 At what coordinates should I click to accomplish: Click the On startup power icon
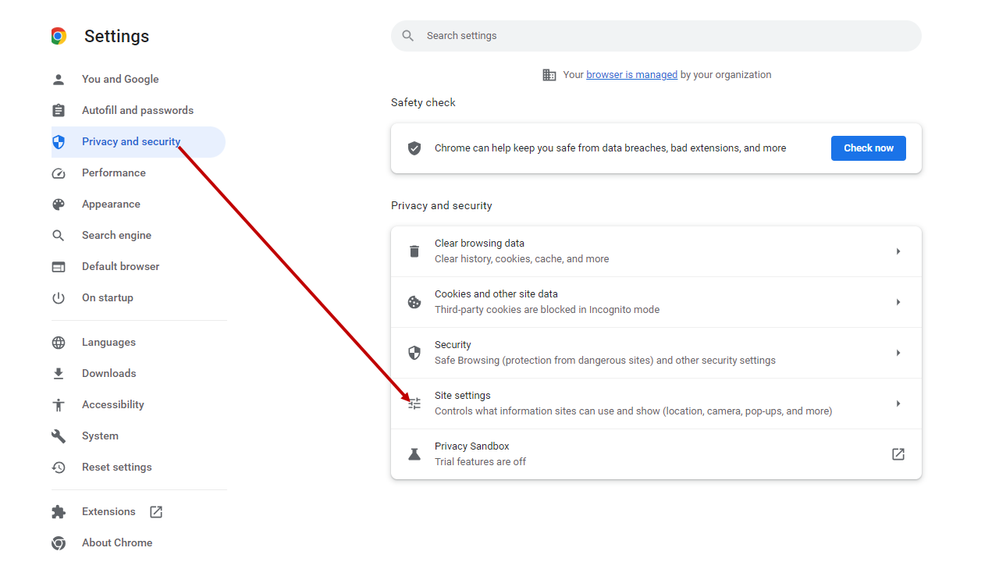[59, 298]
